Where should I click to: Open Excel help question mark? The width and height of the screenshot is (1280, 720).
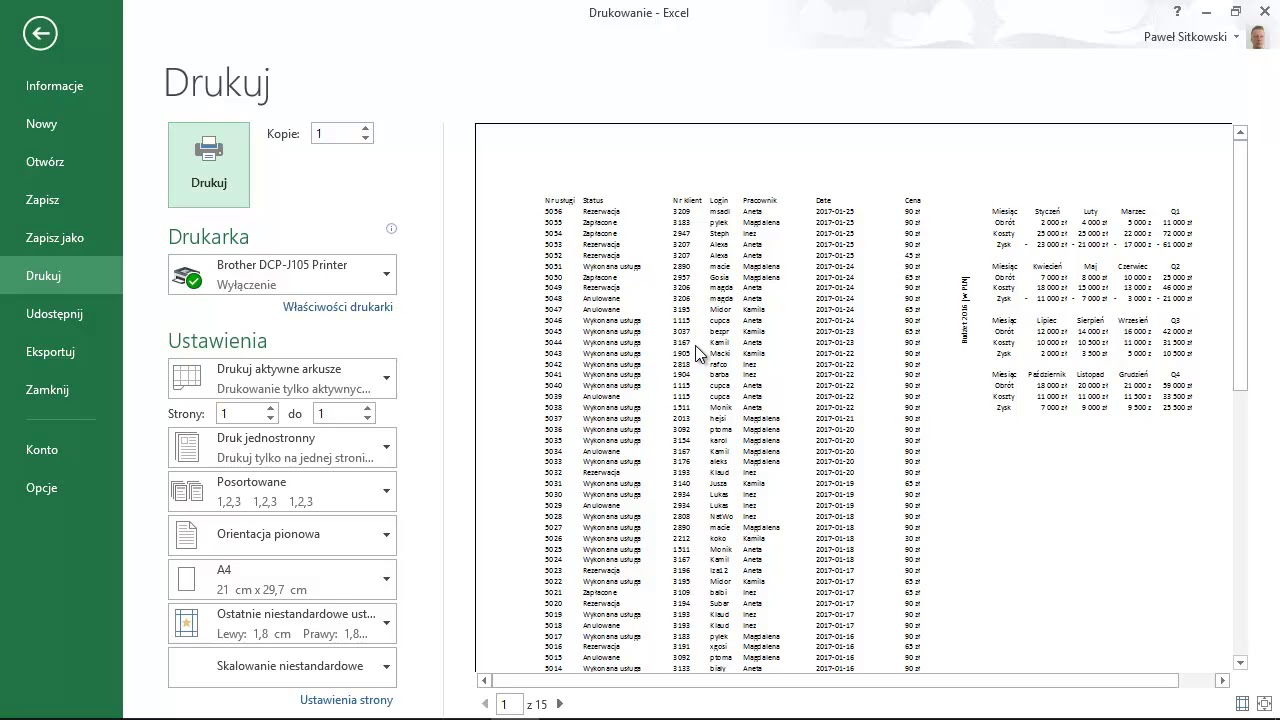click(1177, 11)
